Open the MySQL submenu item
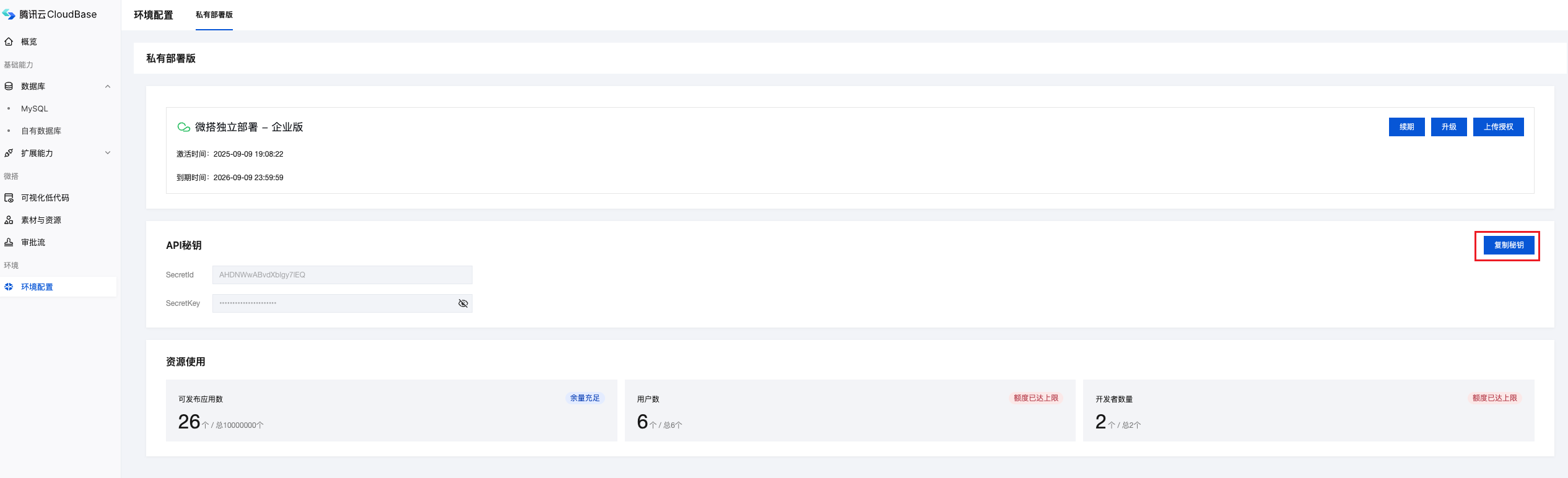 [34, 108]
